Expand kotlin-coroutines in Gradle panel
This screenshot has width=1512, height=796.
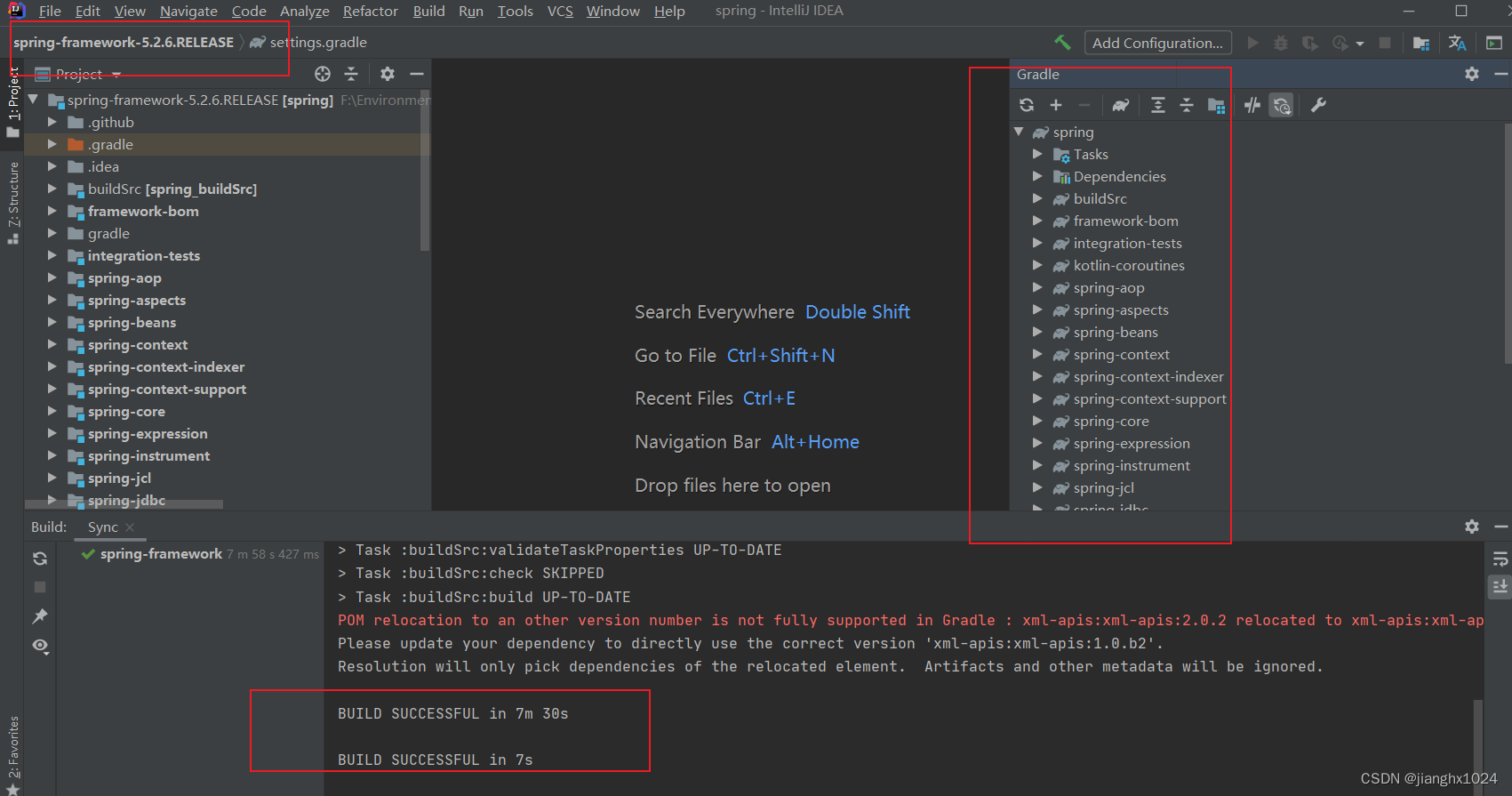(x=1037, y=265)
